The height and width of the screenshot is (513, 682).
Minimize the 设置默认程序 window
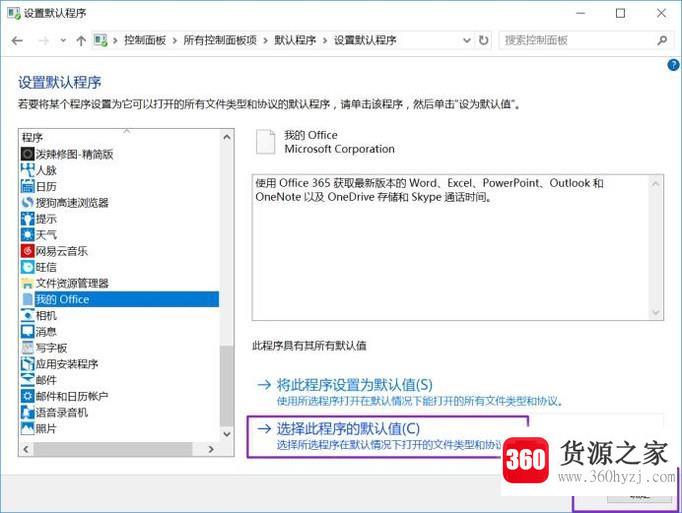coord(580,13)
